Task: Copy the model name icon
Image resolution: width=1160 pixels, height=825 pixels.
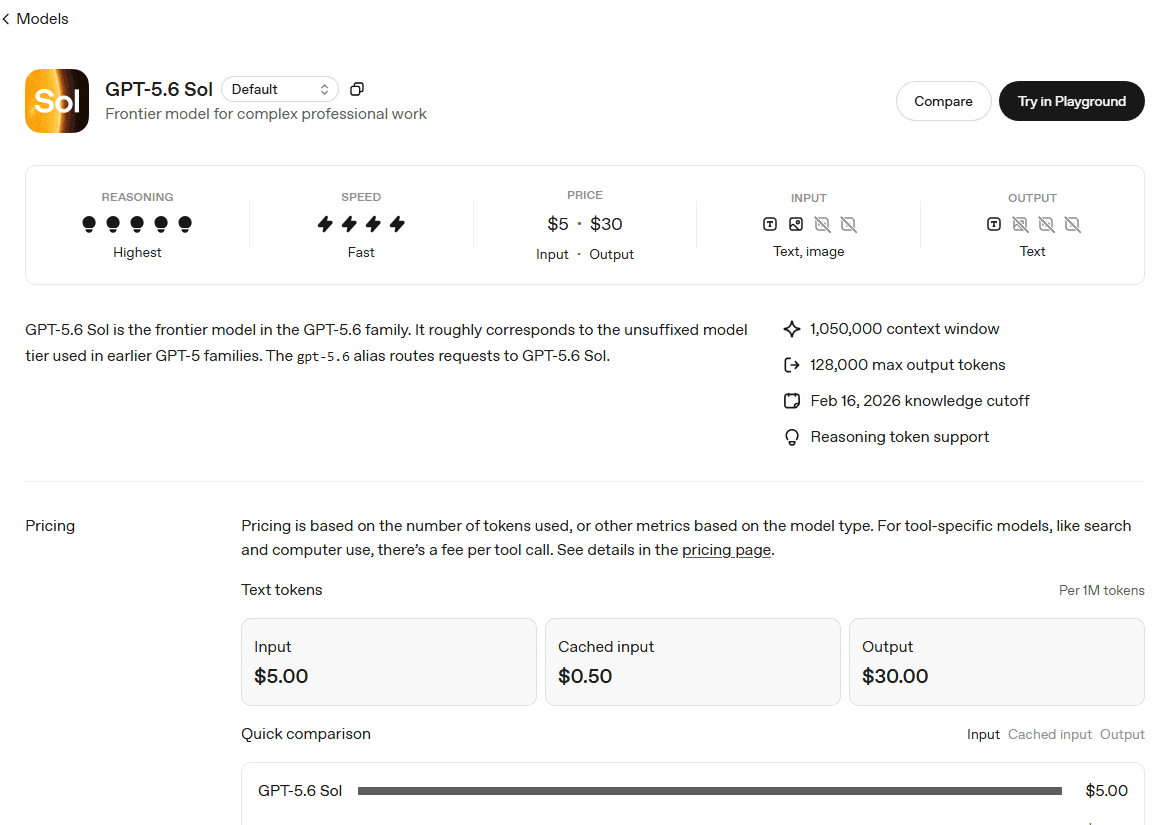Action: click(x=357, y=90)
